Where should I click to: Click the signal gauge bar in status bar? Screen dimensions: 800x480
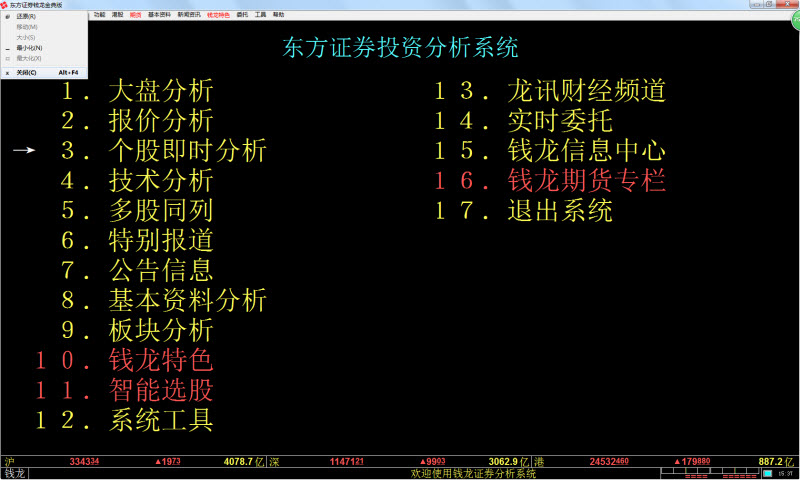710,473
